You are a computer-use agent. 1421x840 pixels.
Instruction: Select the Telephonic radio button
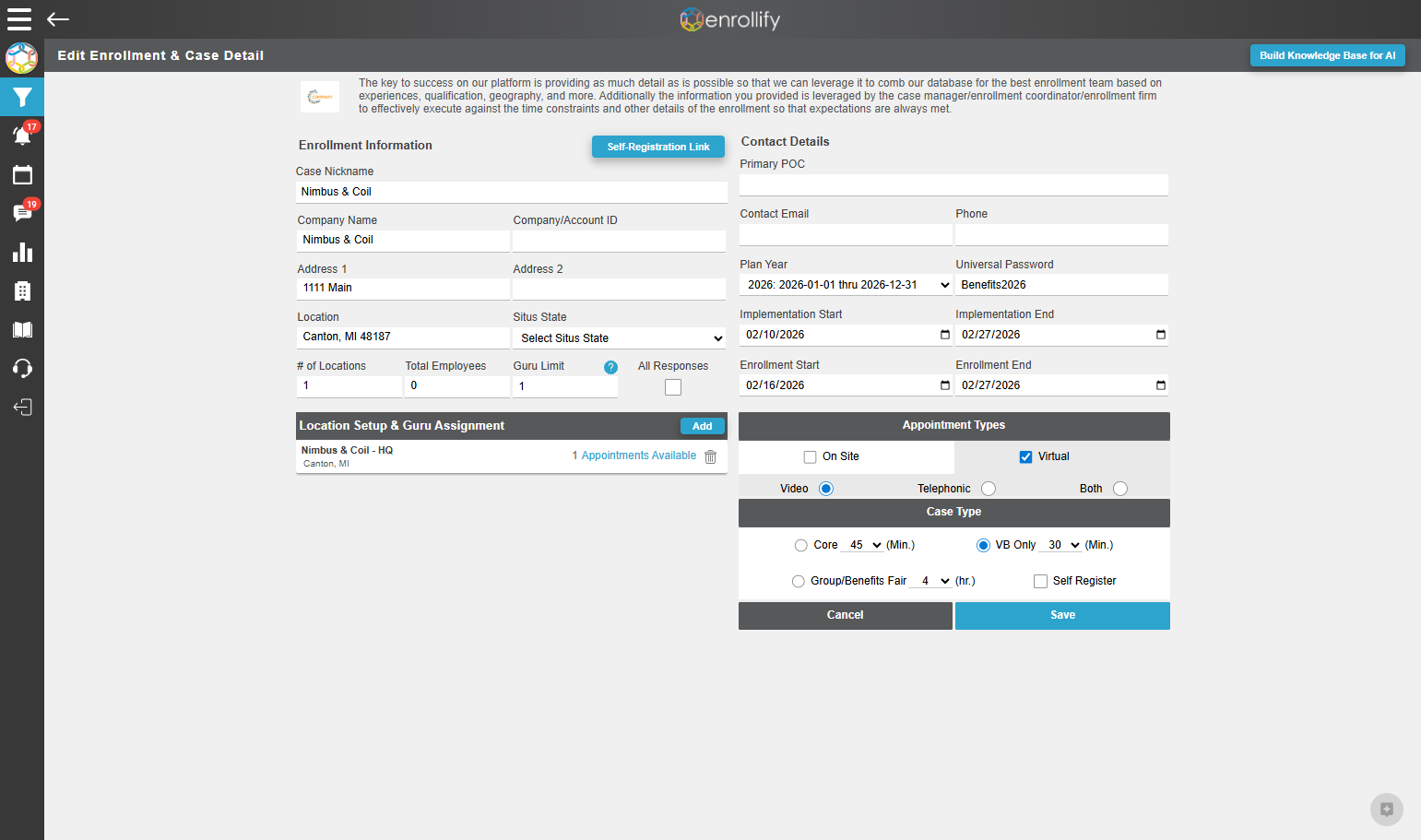(x=989, y=489)
